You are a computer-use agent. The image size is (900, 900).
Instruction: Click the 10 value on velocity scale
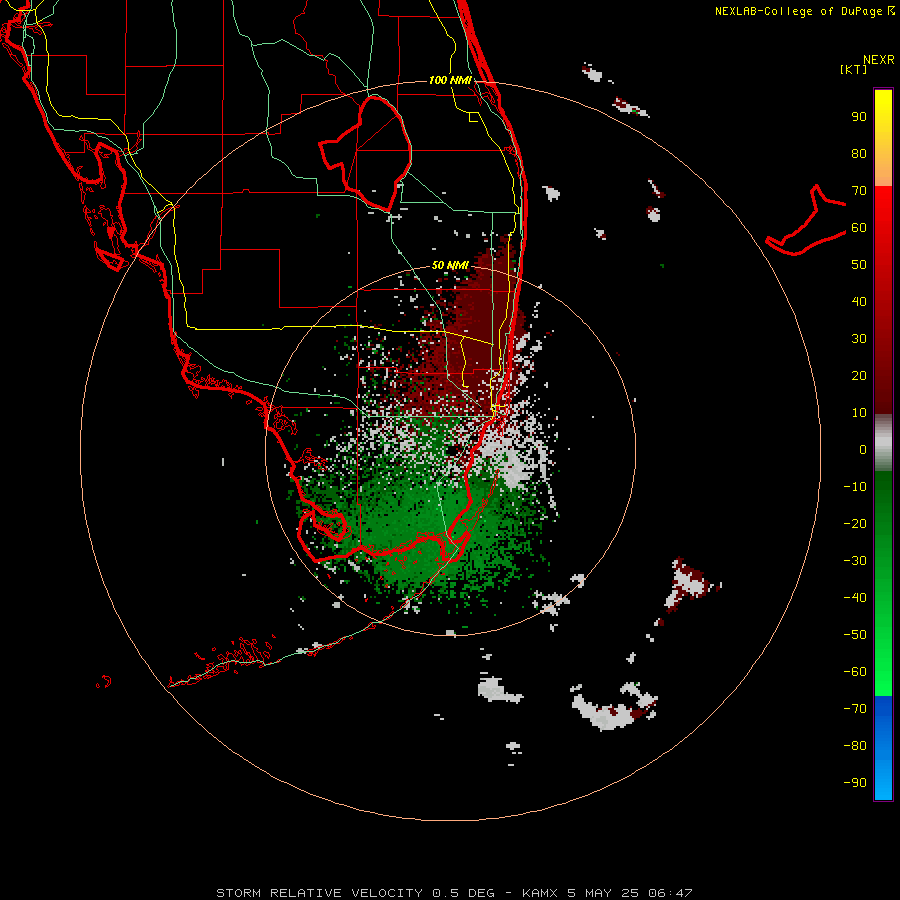point(859,413)
